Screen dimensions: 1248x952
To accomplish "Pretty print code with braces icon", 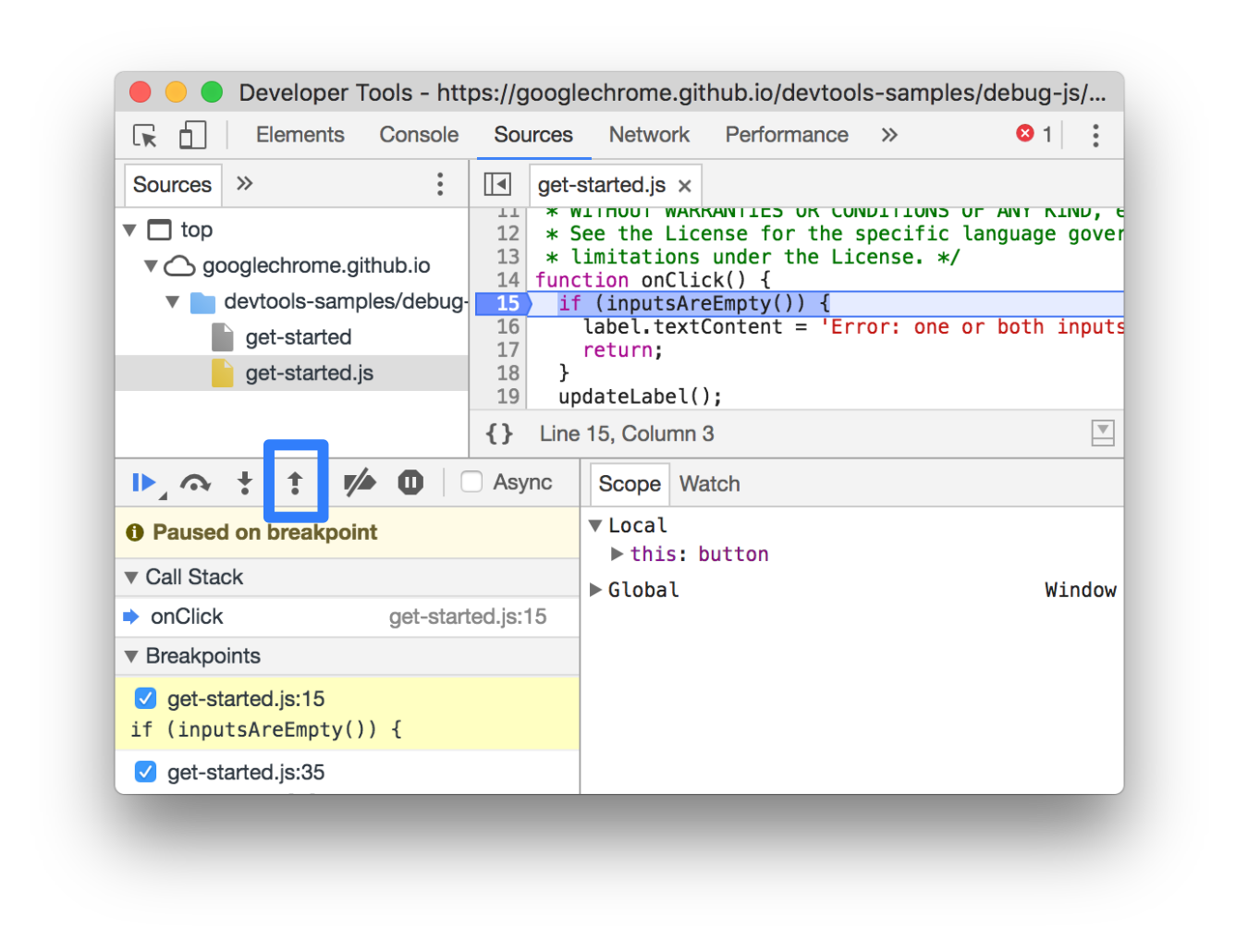I will coord(499,433).
